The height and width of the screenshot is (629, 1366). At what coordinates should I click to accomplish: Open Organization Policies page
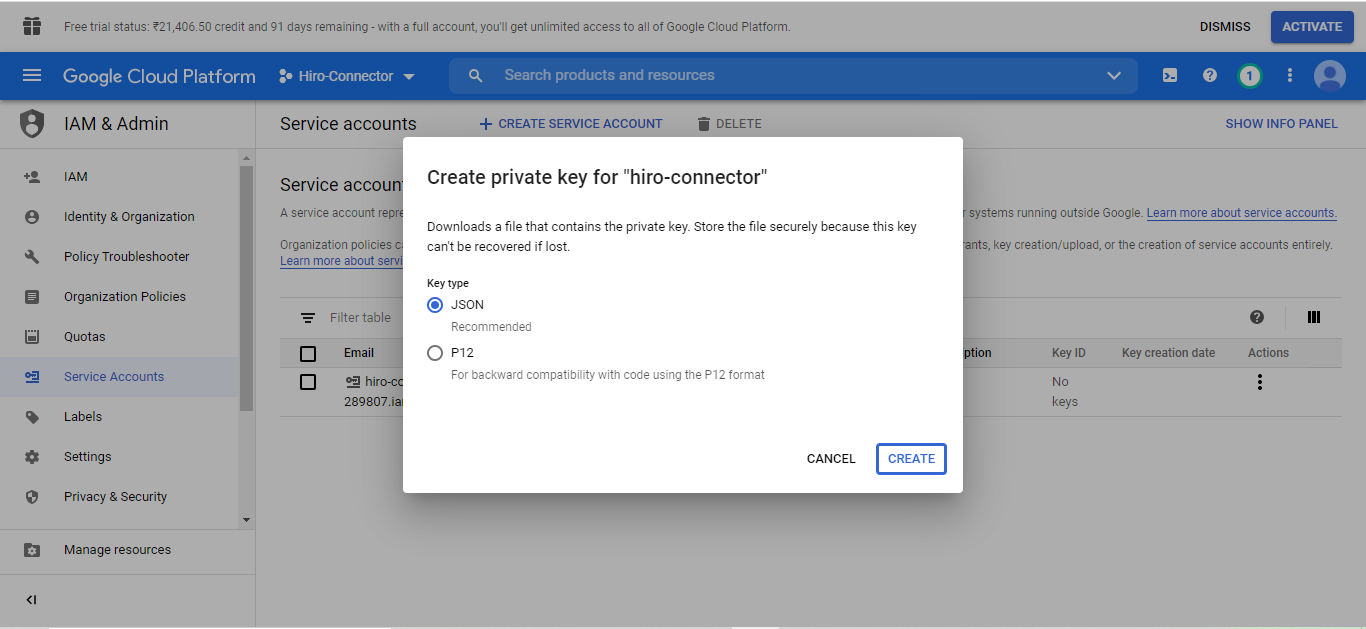(x=125, y=297)
